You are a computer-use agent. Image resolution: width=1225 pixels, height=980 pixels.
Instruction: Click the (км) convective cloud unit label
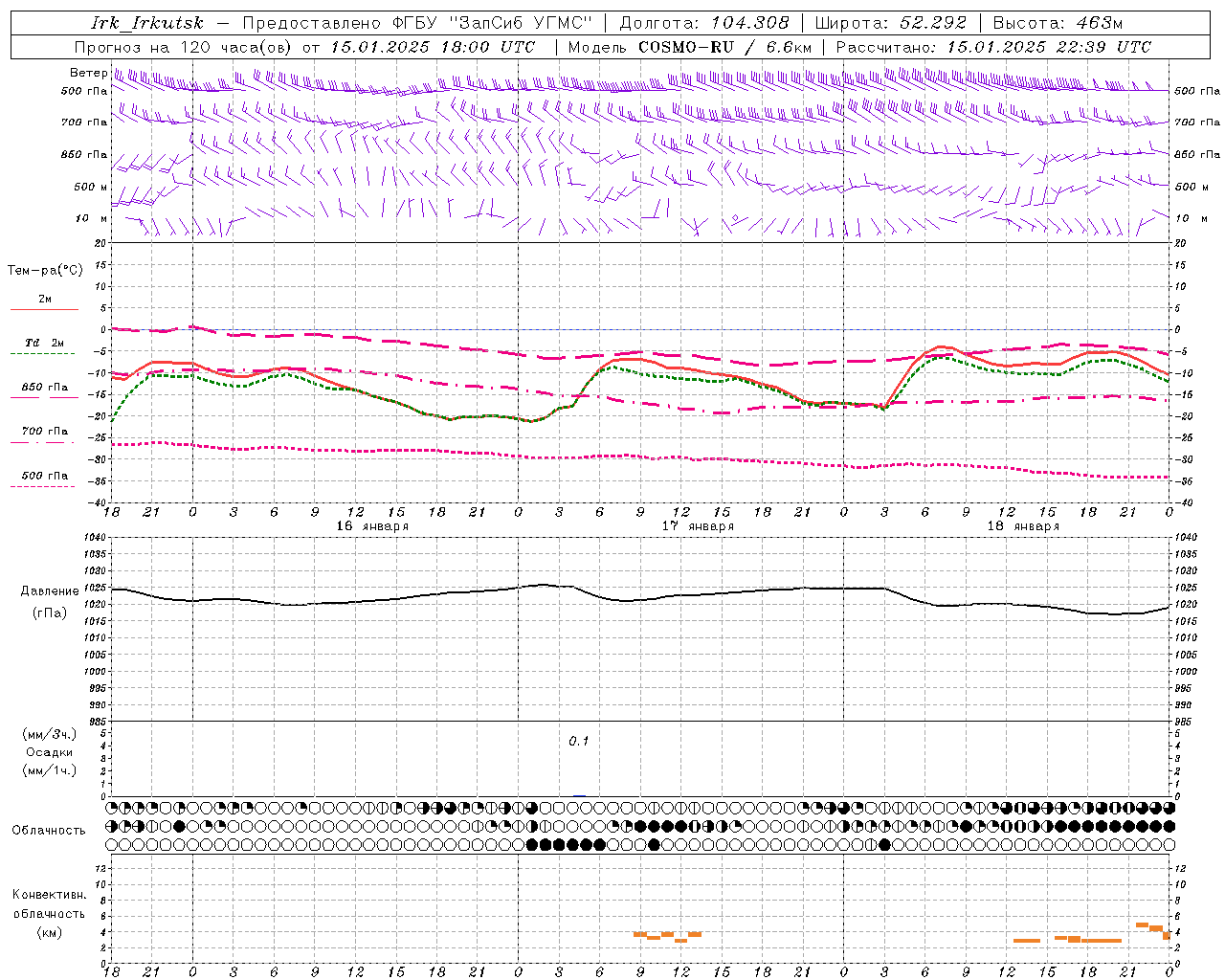(x=50, y=932)
